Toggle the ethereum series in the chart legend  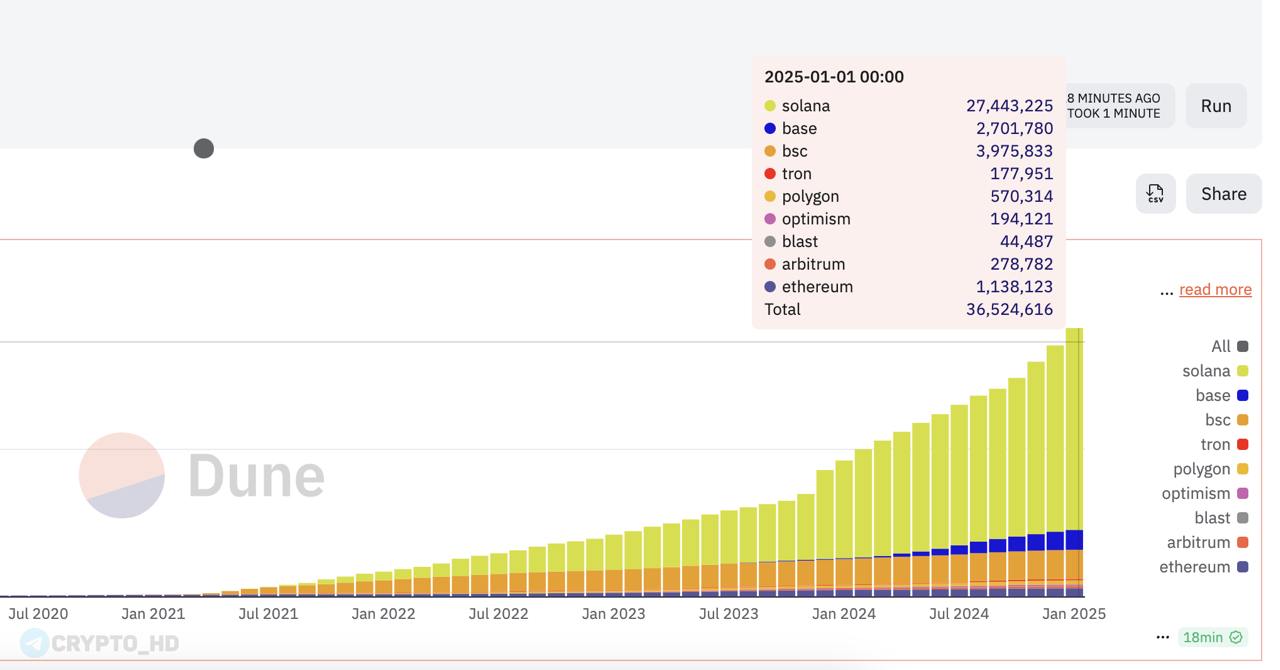pos(1204,567)
